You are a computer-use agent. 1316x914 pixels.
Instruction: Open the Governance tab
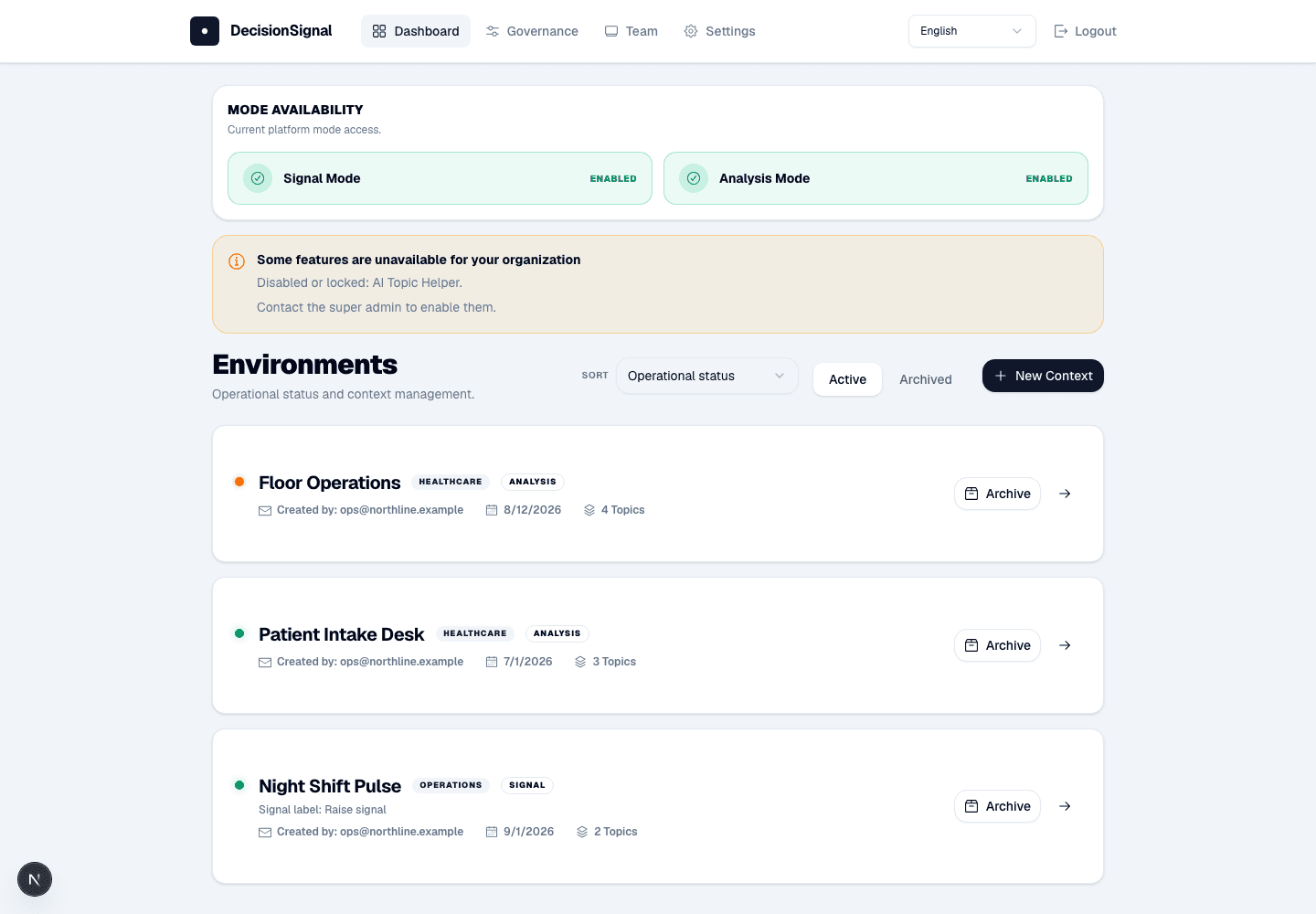[532, 31]
